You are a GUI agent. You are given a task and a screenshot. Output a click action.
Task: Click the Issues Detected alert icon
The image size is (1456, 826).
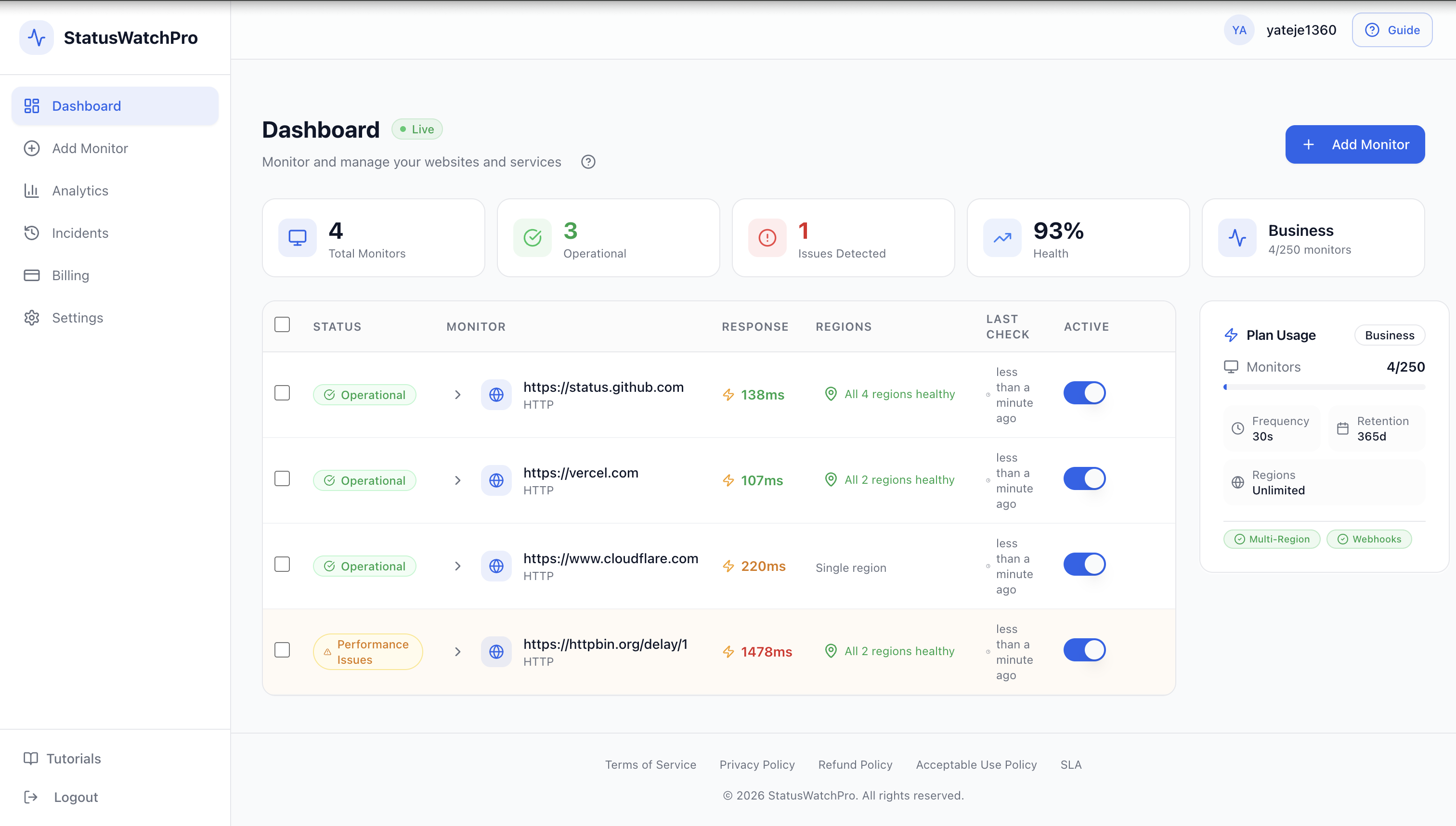point(767,238)
